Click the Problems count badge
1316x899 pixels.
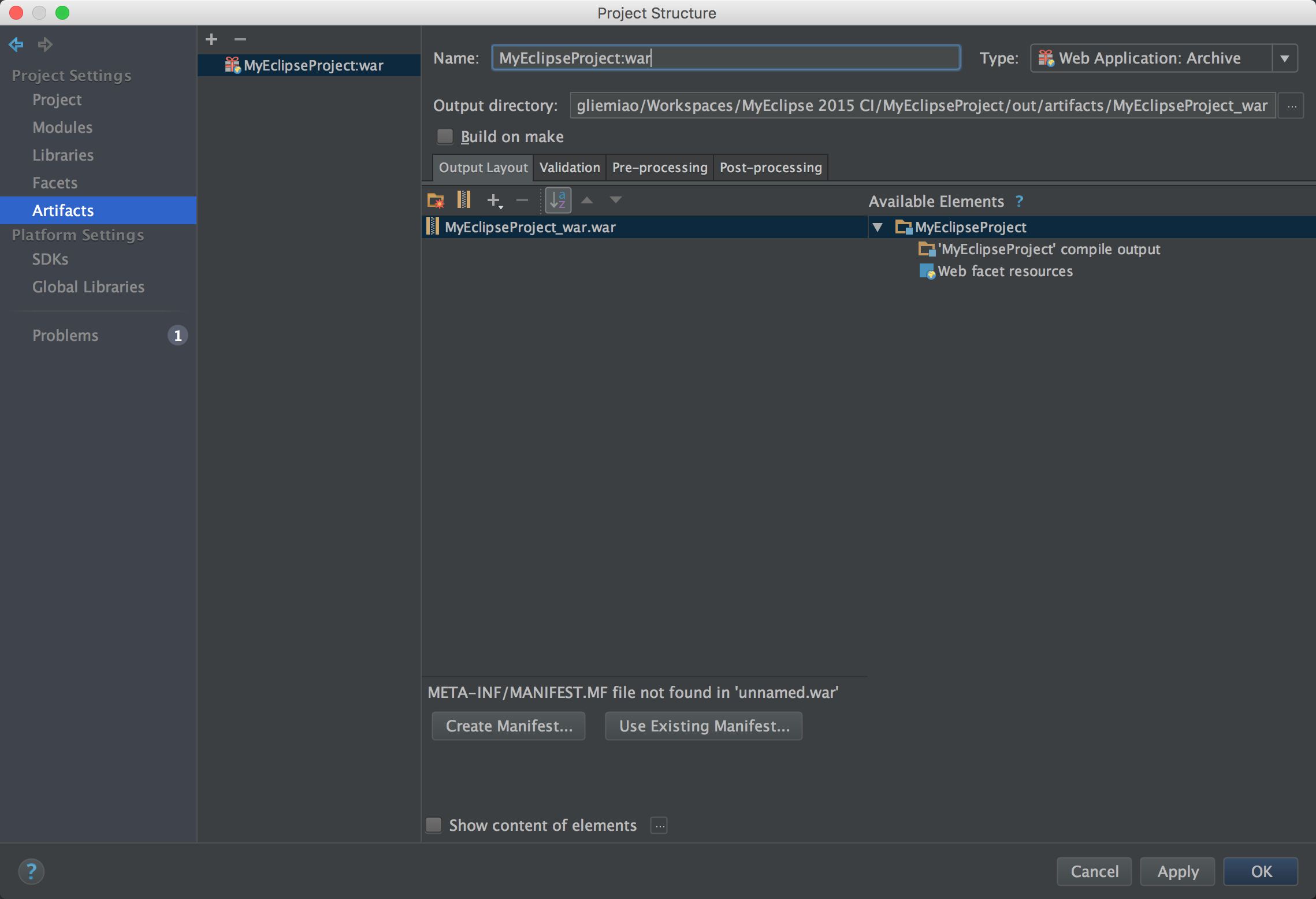click(x=177, y=335)
